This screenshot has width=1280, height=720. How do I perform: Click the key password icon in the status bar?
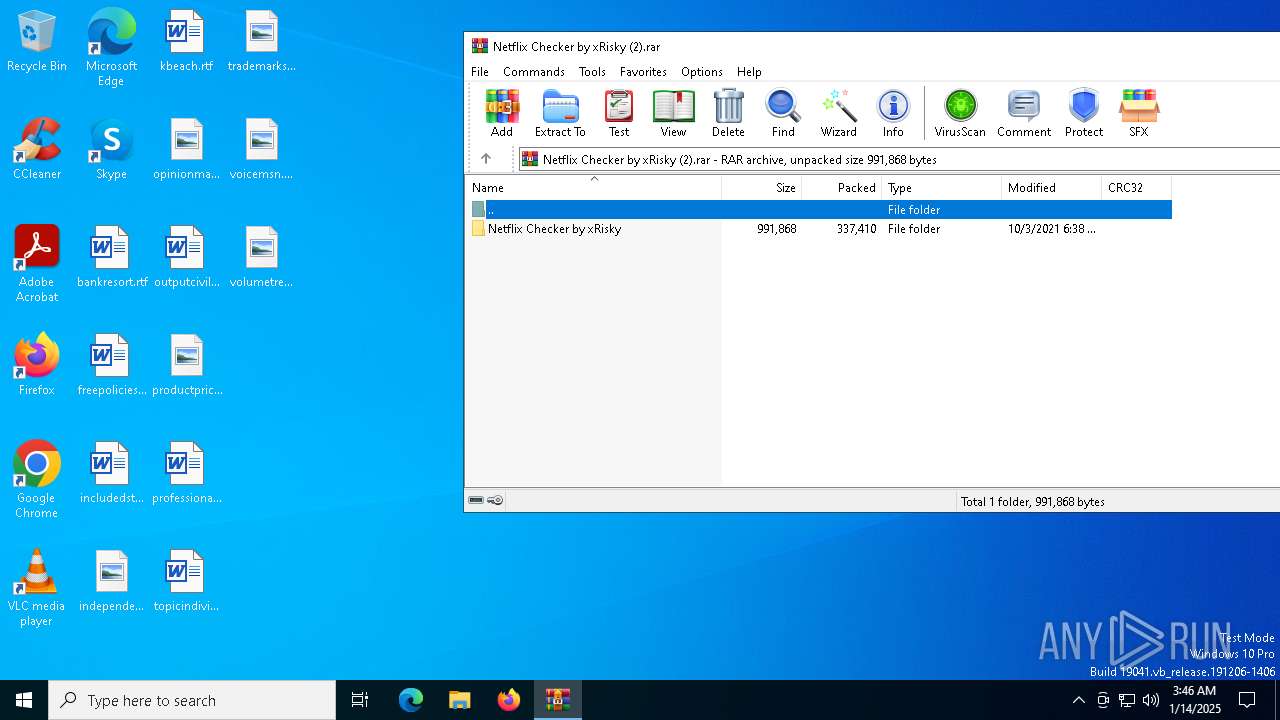[495, 500]
